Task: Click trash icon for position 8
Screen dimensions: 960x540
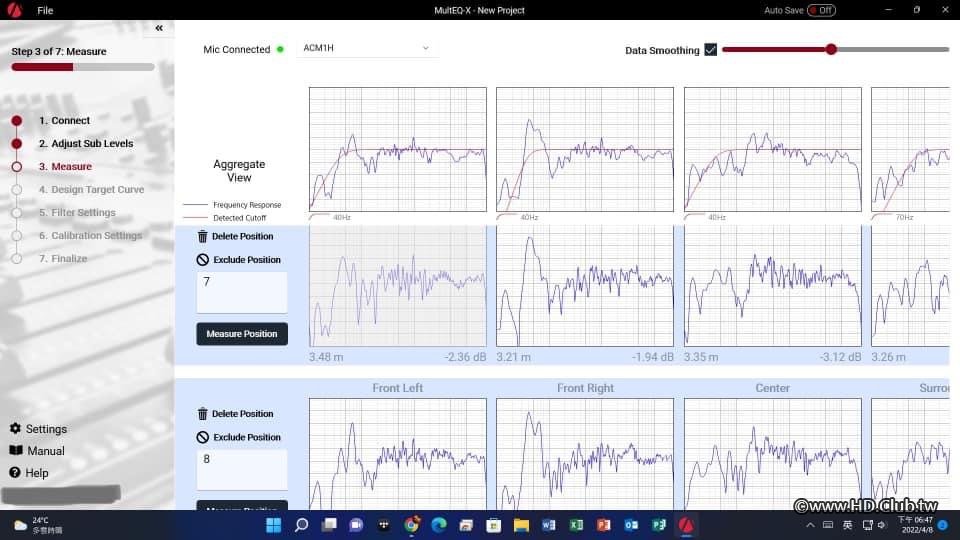Action: coord(203,414)
